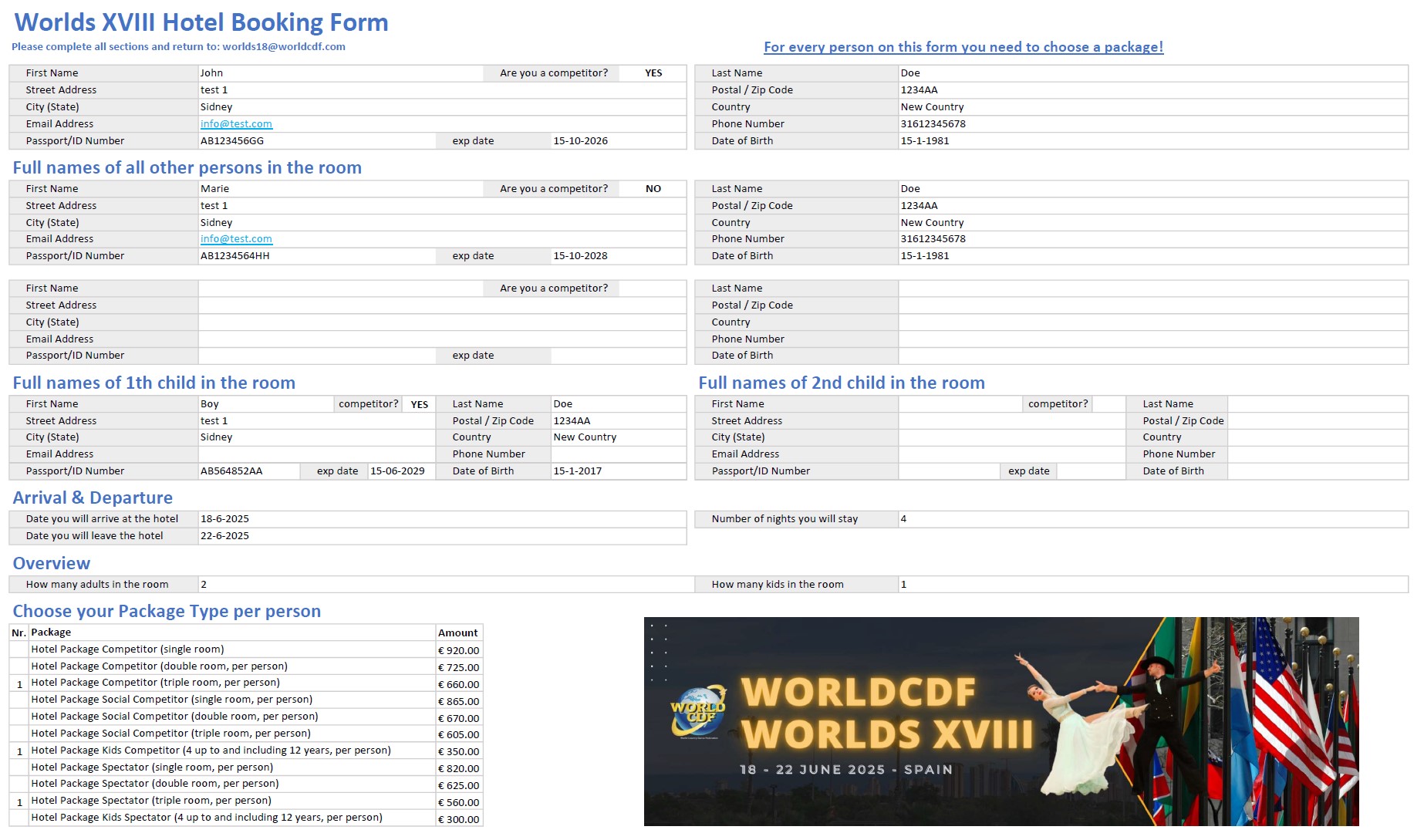The height and width of the screenshot is (840, 1424).
Task: Select passport number AB1234564HH
Action: [316, 256]
